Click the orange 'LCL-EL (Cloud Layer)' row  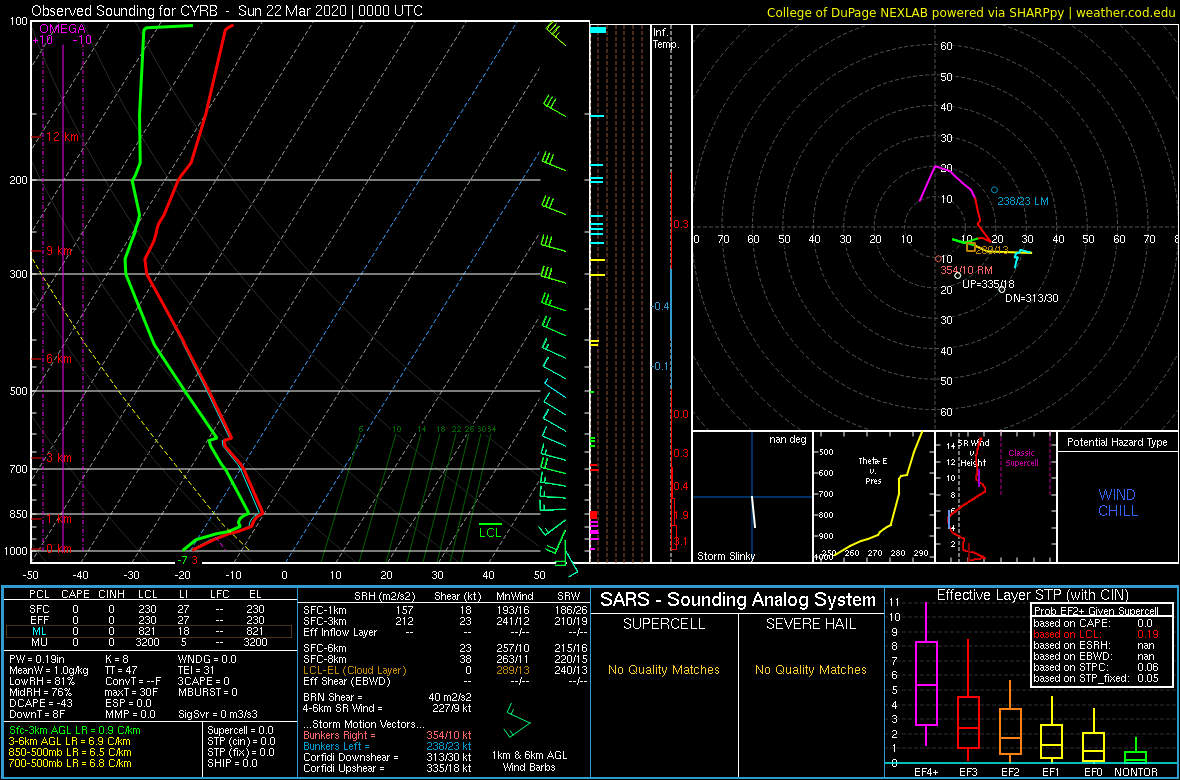click(x=445, y=671)
